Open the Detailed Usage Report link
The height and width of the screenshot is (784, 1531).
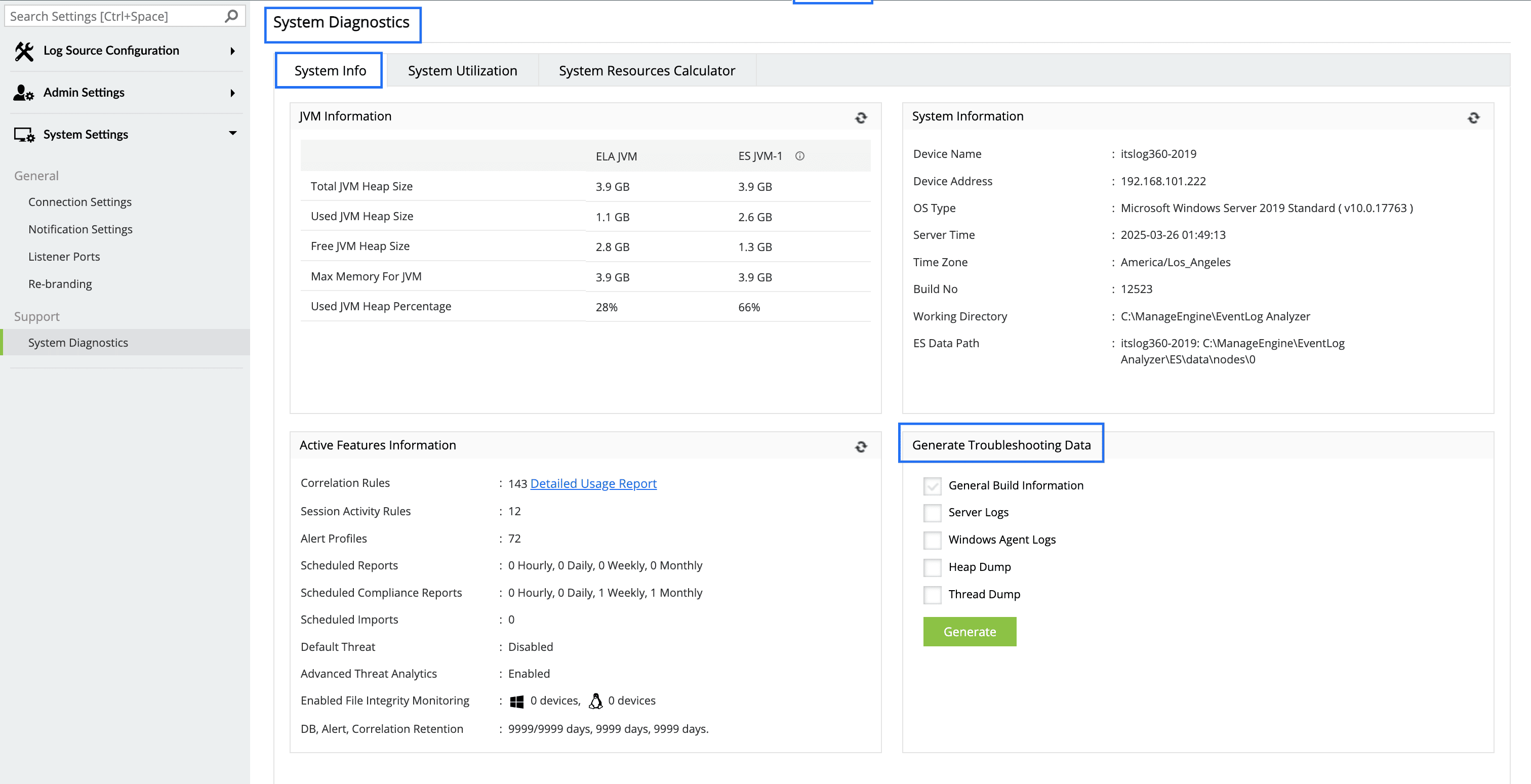coord(592,483)
